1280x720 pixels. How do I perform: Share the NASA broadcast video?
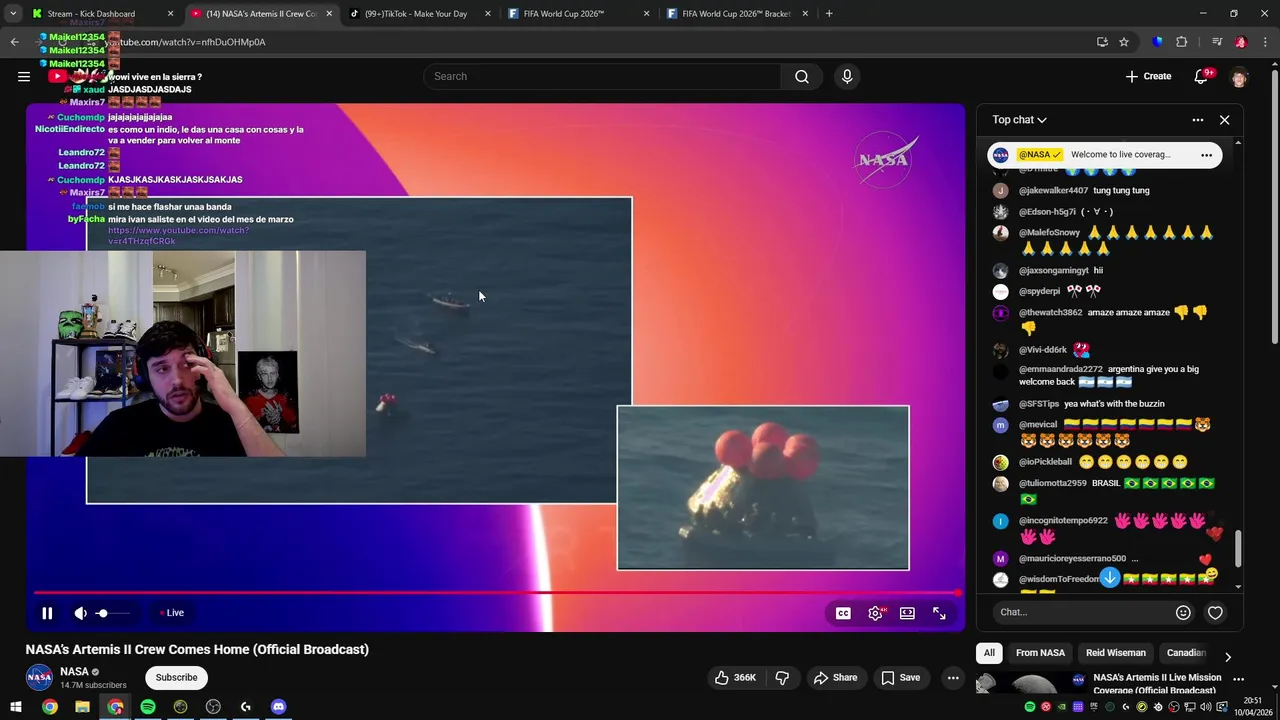click(835, 678)
